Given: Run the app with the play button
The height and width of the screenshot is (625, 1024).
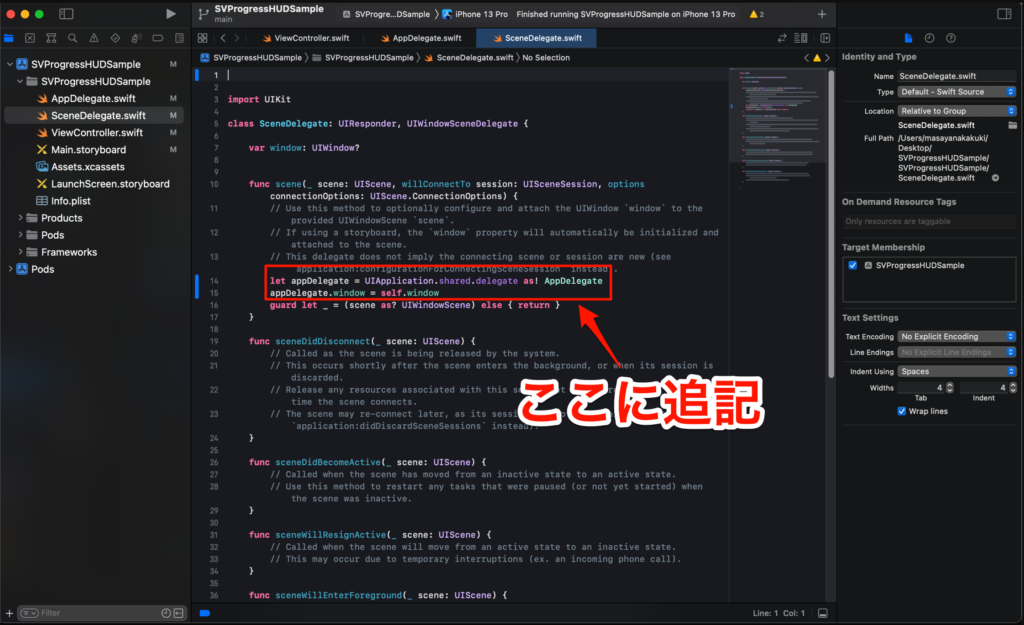Looking at the screenshot, I should point(171,13).
